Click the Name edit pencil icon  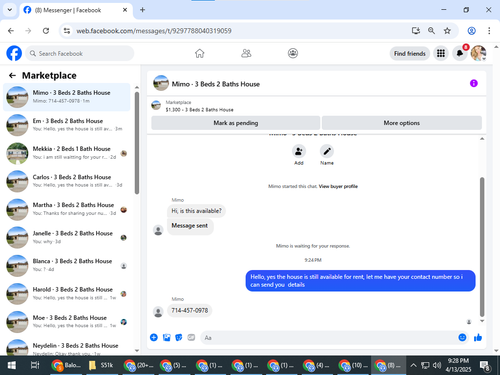point(327,151)
